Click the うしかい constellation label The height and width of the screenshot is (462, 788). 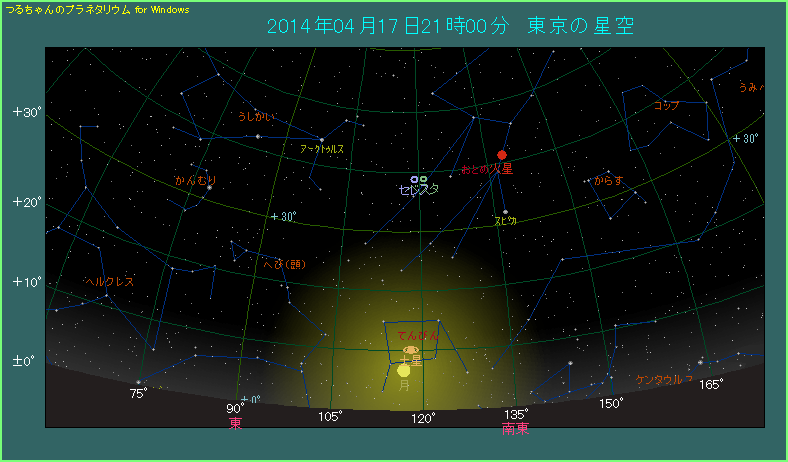(x=255, y=117)
